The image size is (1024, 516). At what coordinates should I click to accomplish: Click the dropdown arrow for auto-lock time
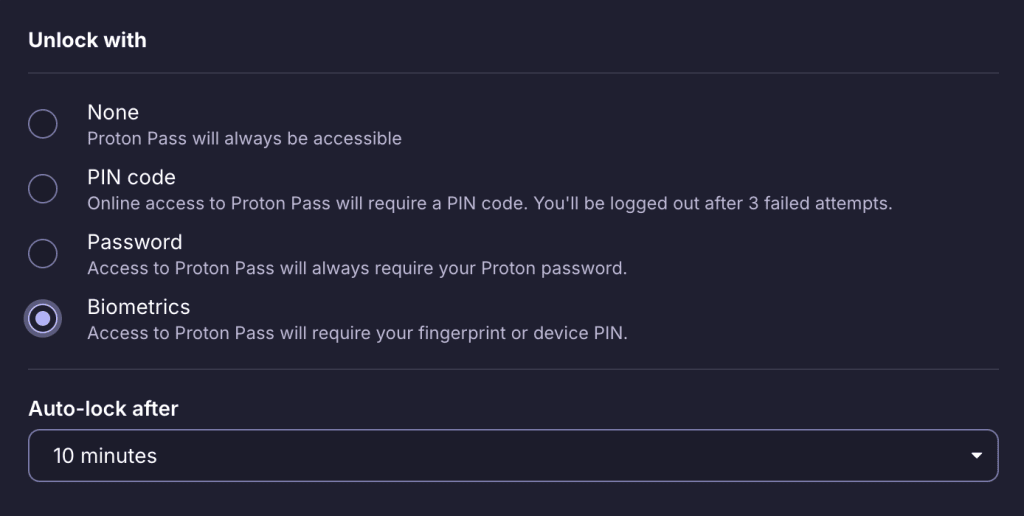click(x=976, y=456)
